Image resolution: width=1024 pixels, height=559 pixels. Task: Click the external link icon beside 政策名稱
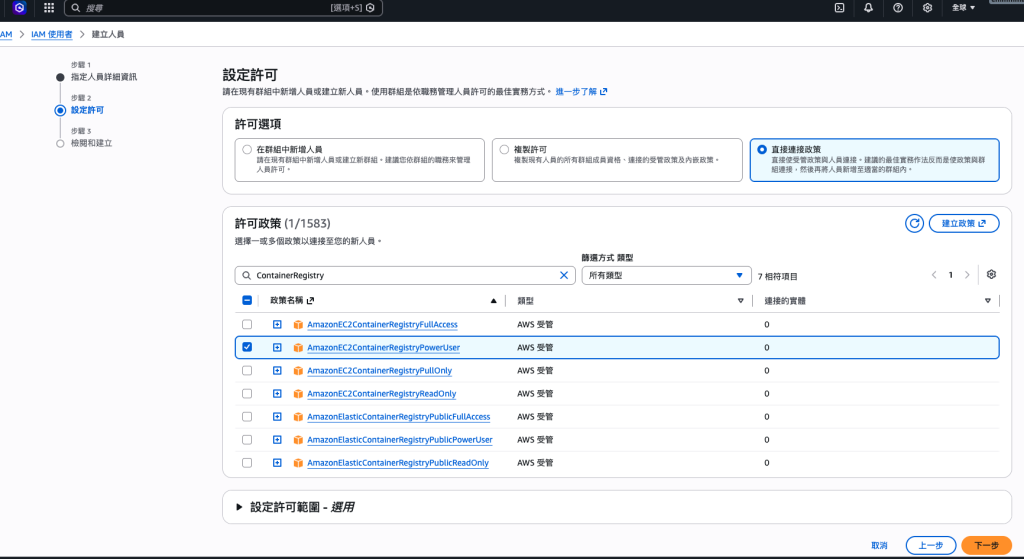pyautogui.click(x=310, y=300)
